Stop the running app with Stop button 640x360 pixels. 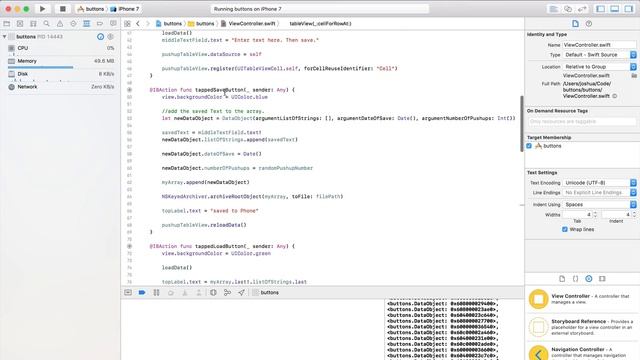pyautogui.click(x=62, y=9)
